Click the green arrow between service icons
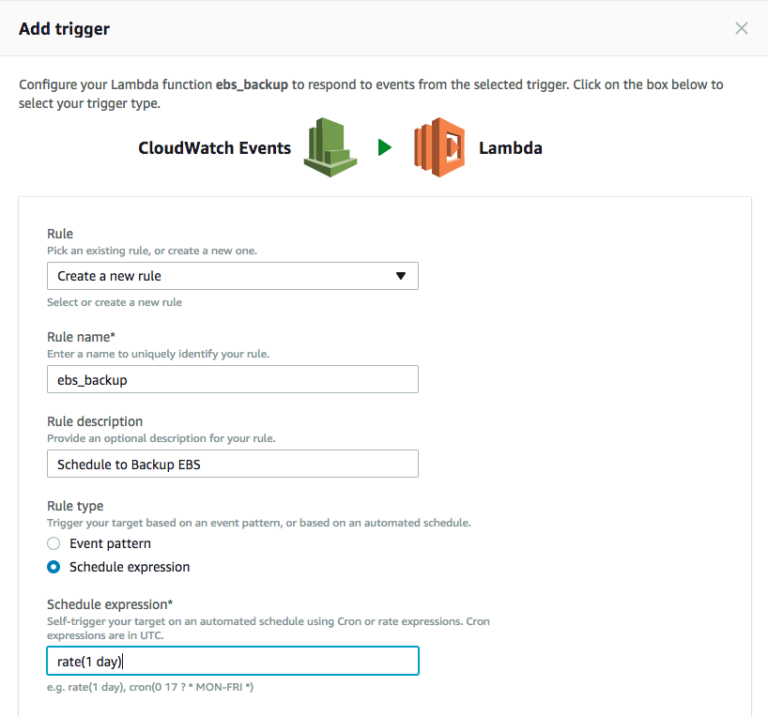The height and width of the screenshot is (717, 768). coord(385,147)
